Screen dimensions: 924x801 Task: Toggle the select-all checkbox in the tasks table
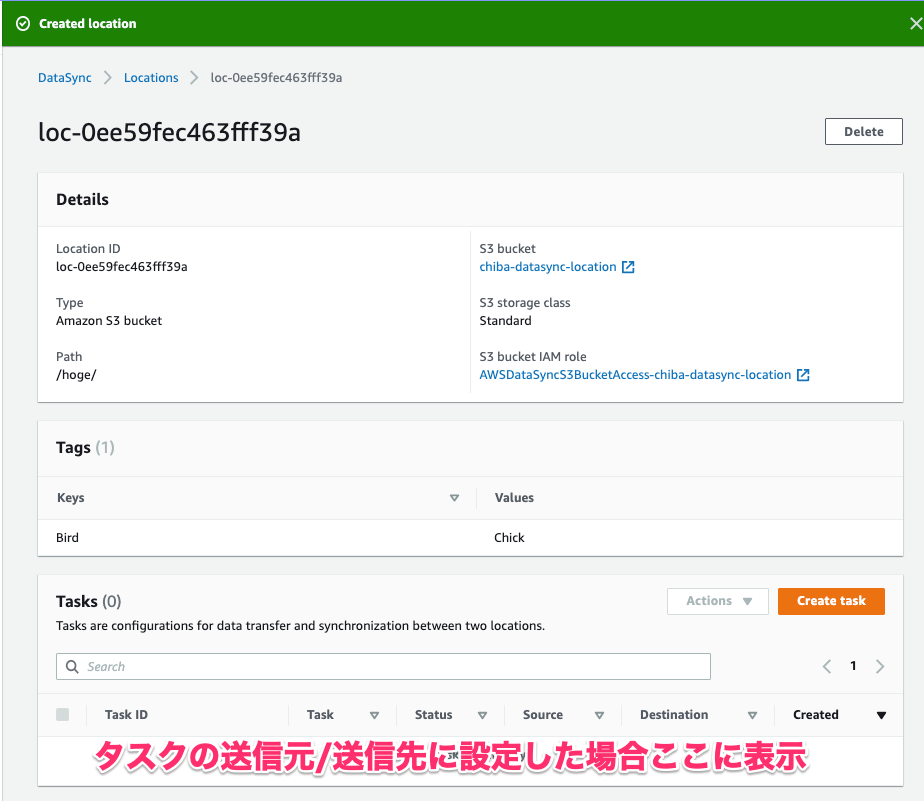[62, 714]
